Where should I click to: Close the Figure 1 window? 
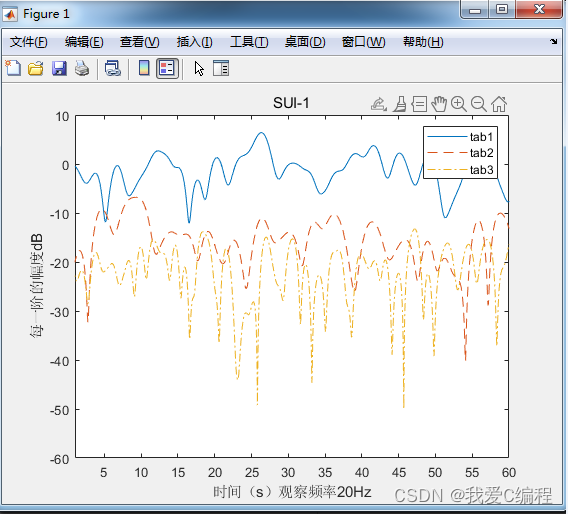(539, 9)
